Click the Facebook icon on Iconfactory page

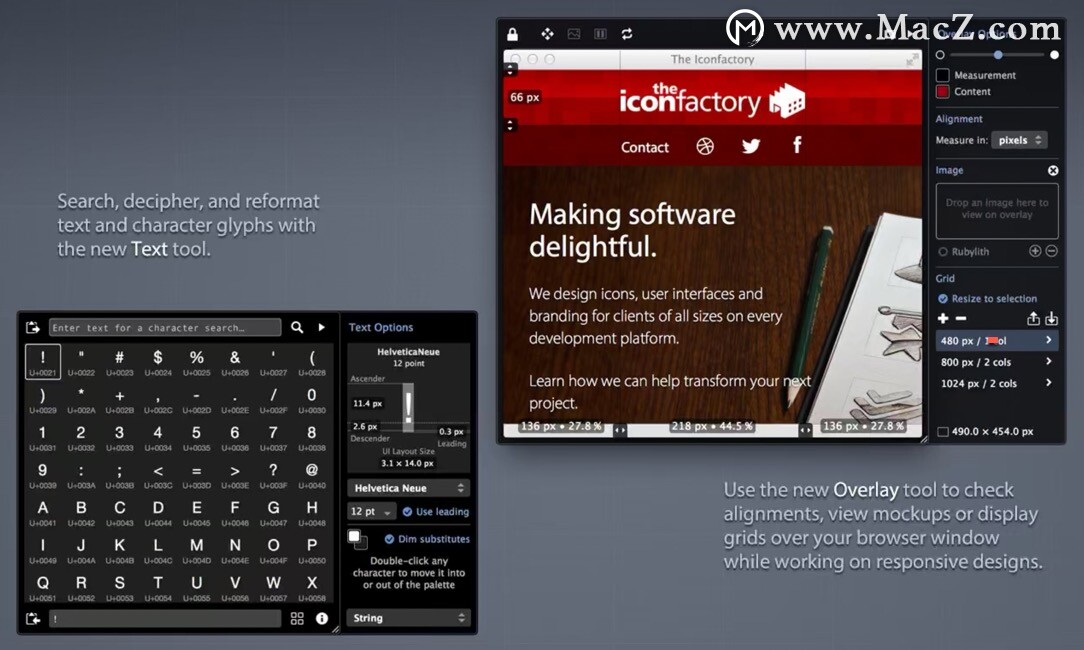(x=797, y=145)
